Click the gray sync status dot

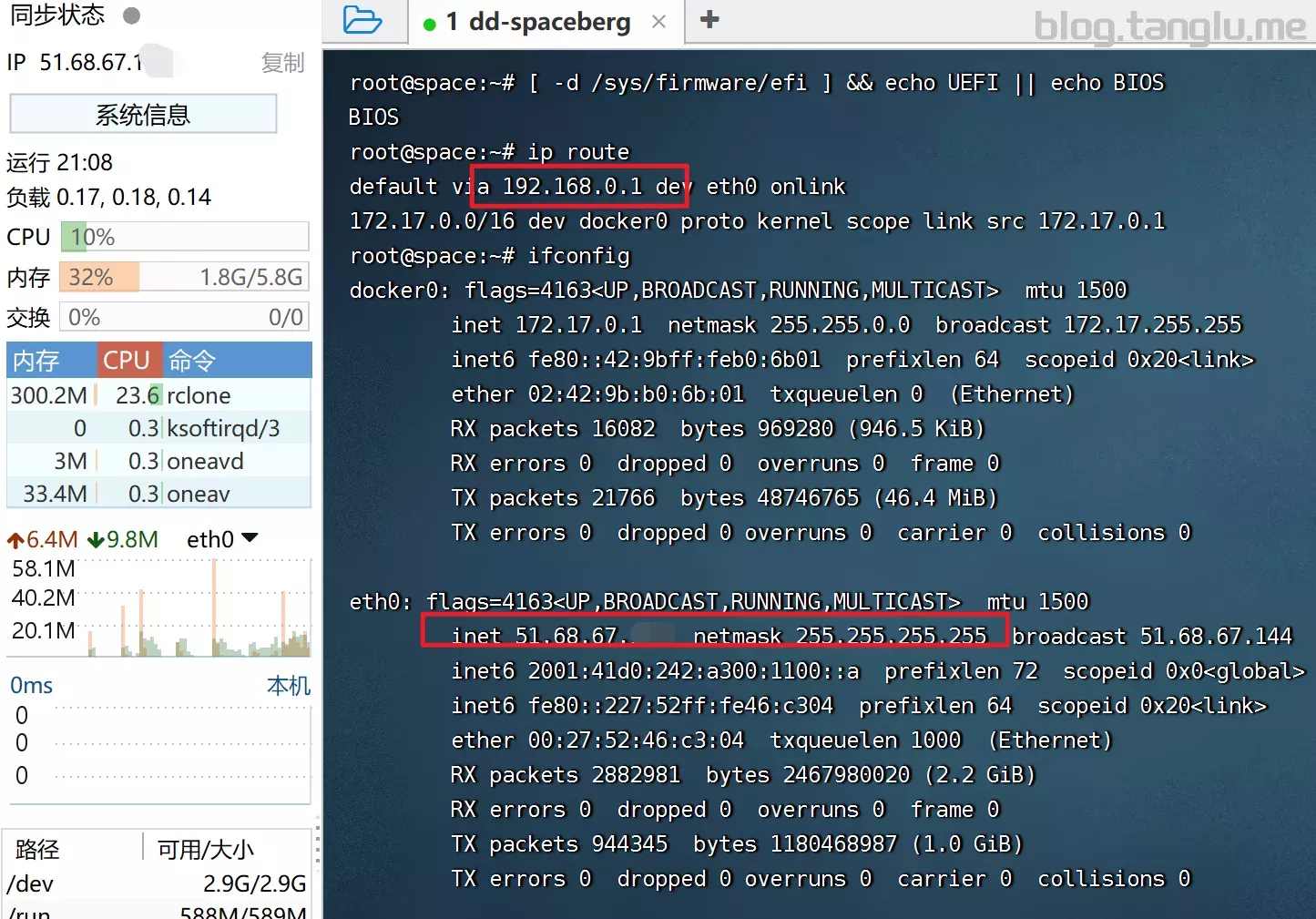(131, 15)
